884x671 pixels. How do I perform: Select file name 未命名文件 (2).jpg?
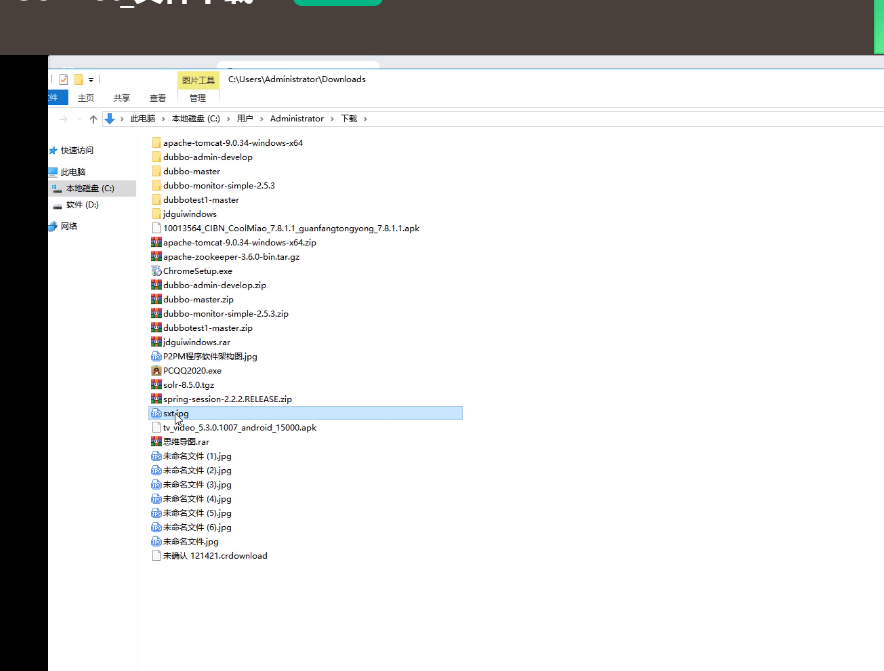coord(197,470)
